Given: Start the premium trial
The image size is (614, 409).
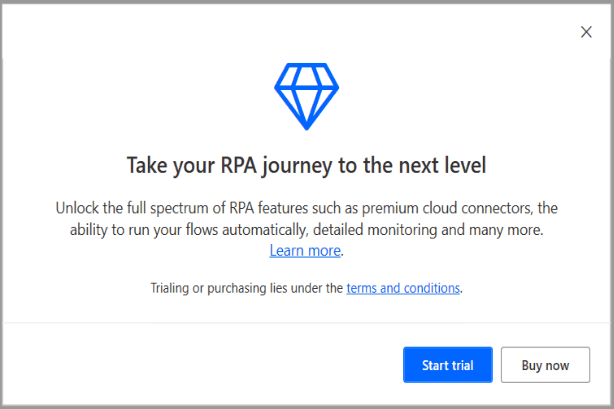Looking at the screenshot, I should (x=448, y=365).
